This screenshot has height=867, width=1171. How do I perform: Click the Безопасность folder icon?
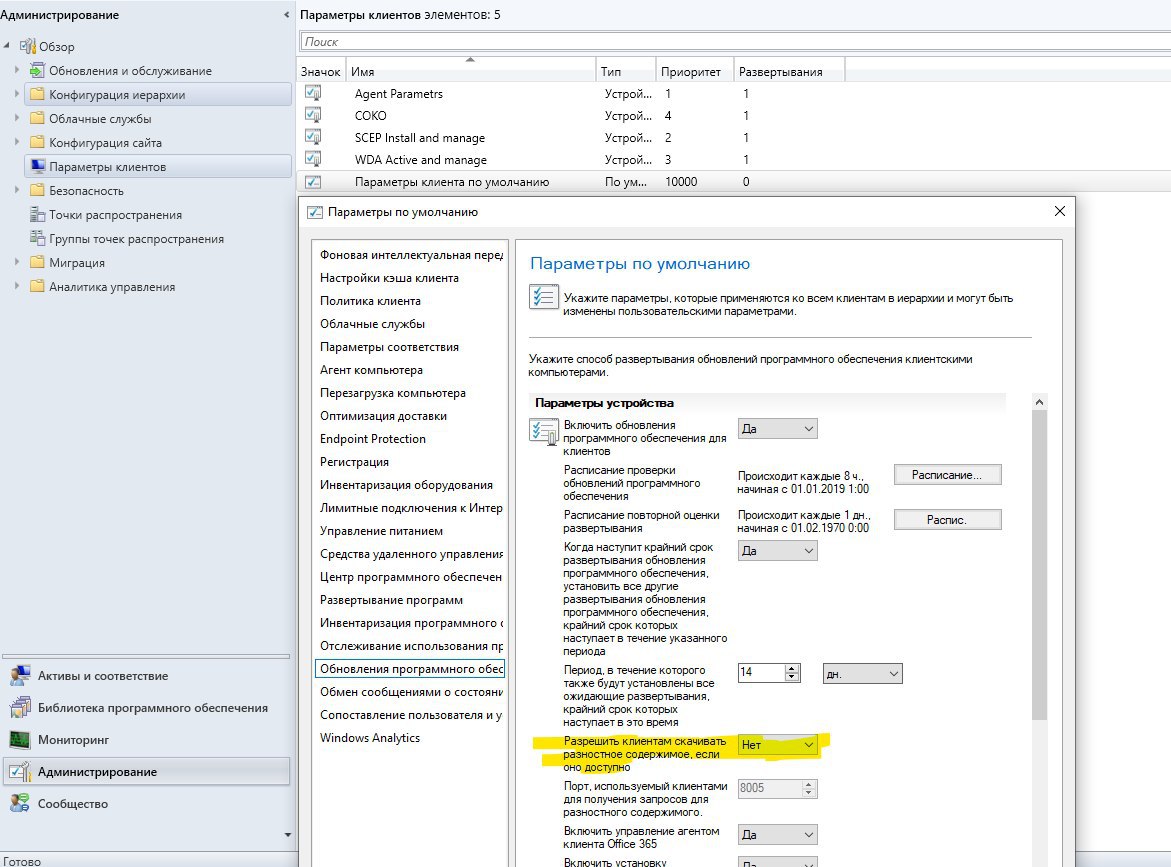(37, 190)
